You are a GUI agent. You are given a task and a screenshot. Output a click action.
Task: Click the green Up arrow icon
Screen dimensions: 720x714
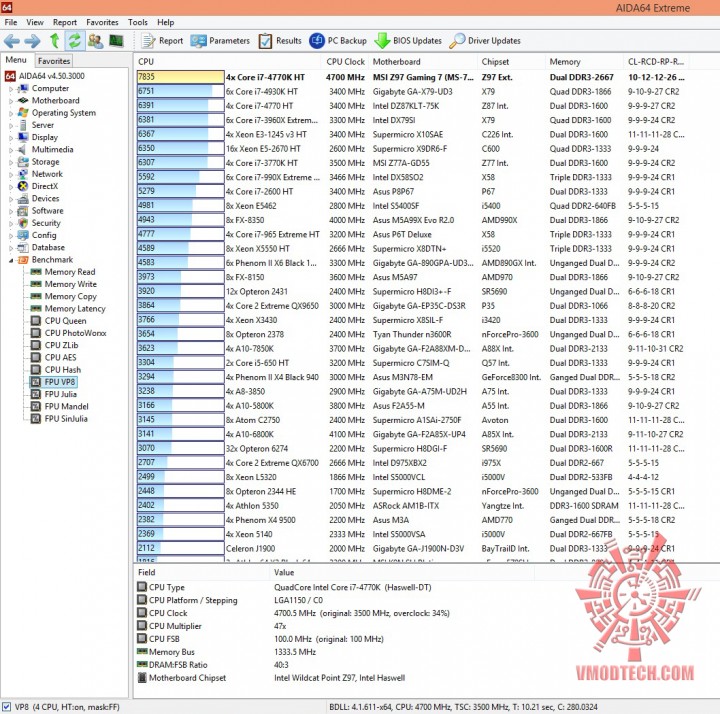tap(55, 41)
